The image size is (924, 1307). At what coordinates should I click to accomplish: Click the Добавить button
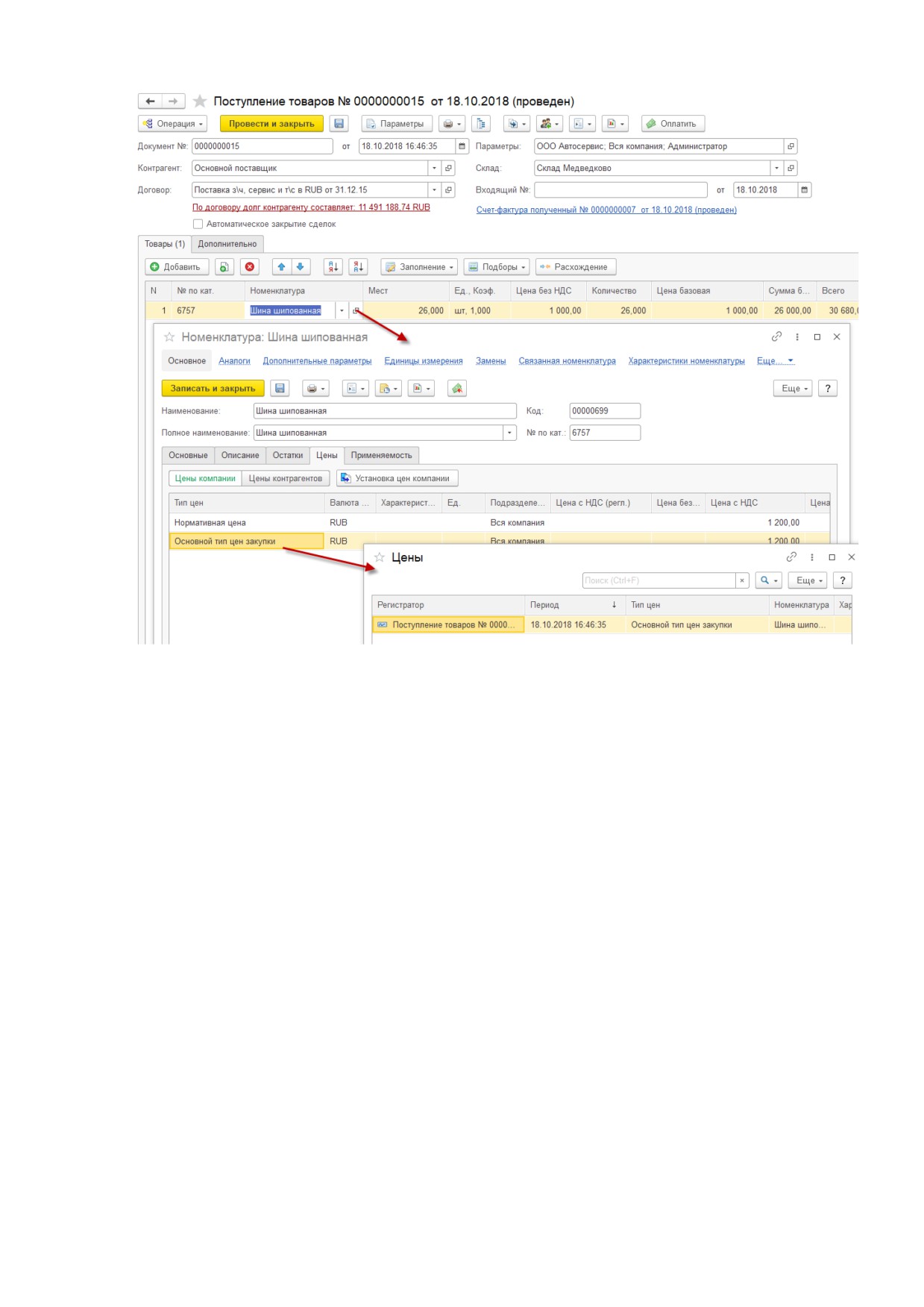click(x=177, y=267)
